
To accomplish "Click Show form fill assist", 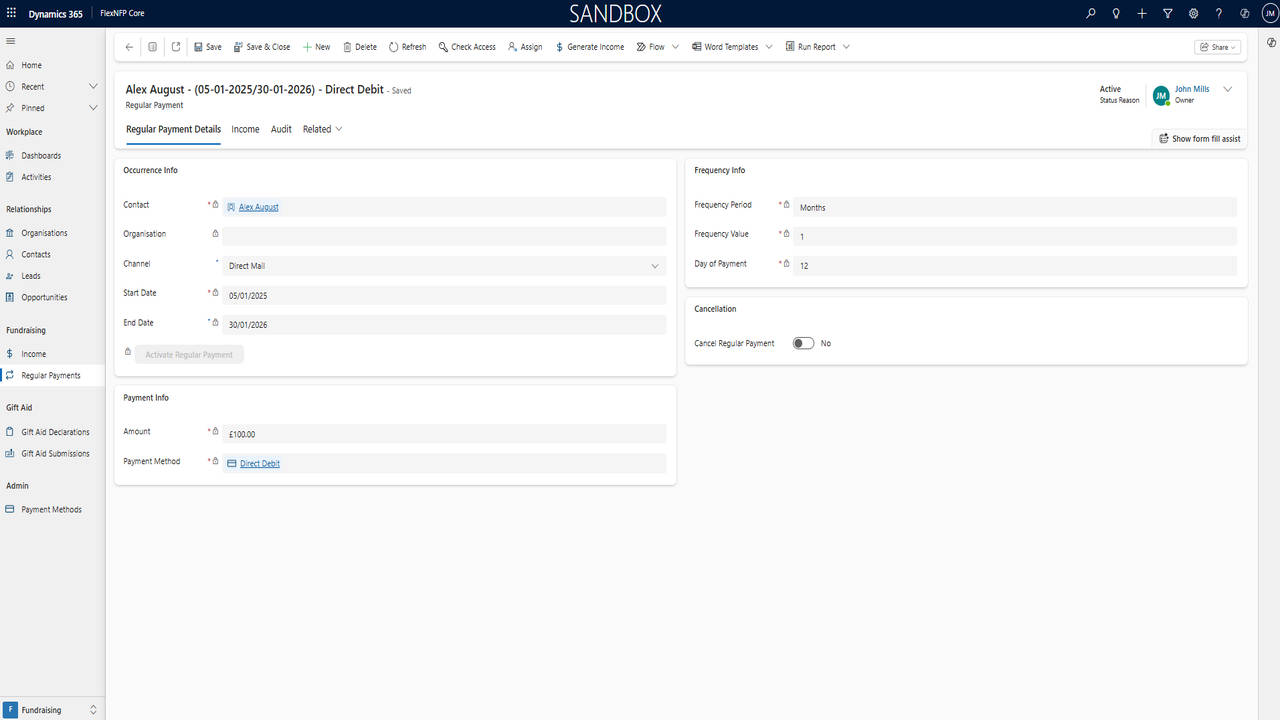I will point(1199,138).
